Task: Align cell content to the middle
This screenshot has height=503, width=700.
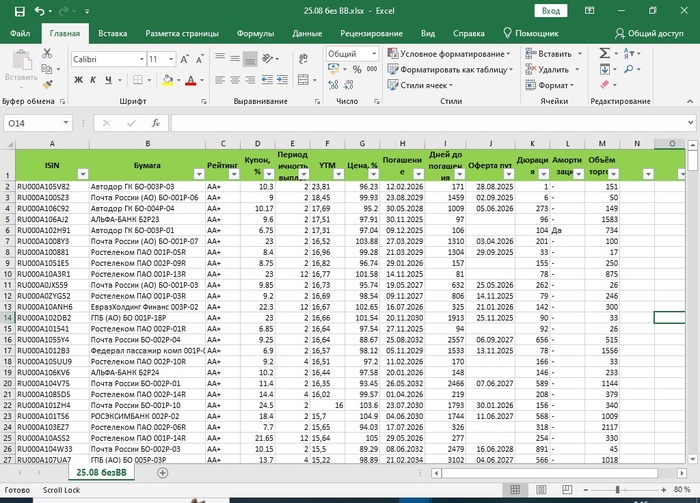Action: (235, 58)
